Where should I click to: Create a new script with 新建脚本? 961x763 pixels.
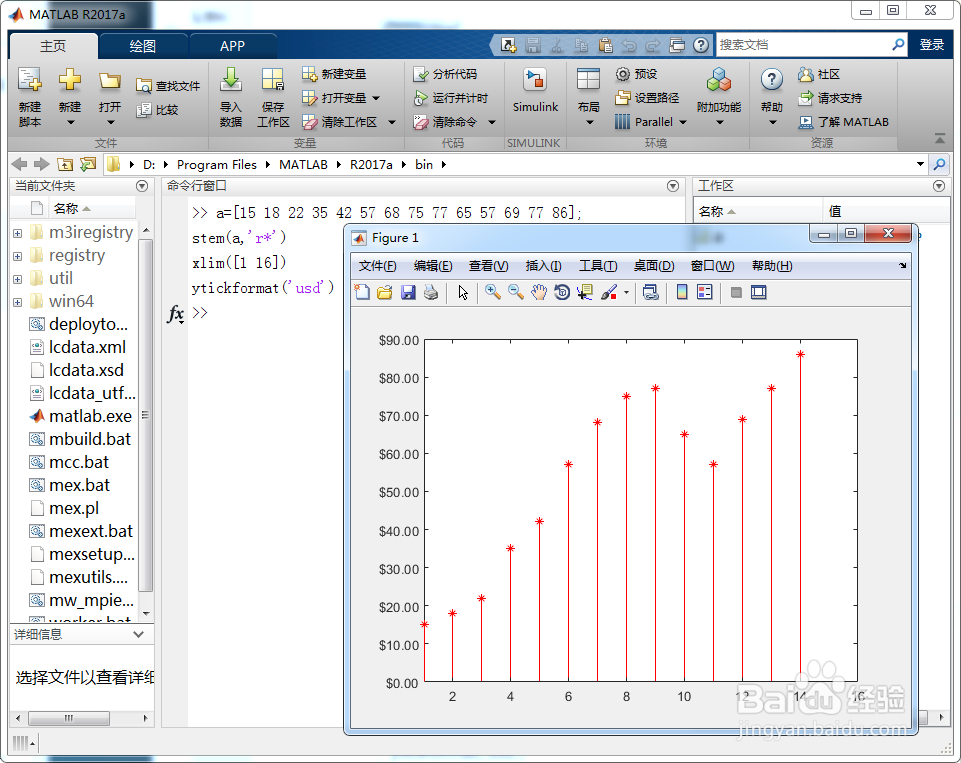click(29, 97)
